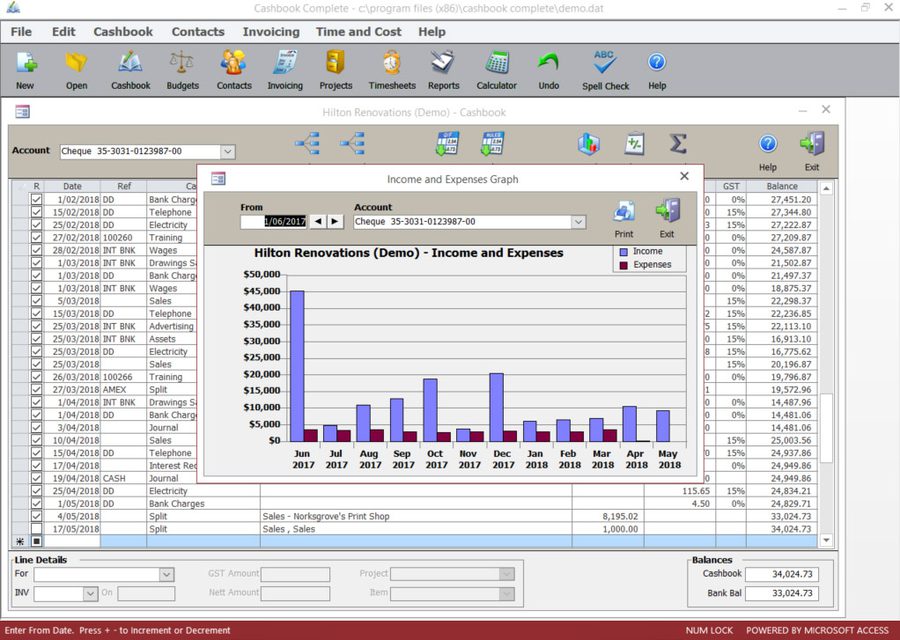Expand Account dropdown in the graph dialog

tap(579, 222)
